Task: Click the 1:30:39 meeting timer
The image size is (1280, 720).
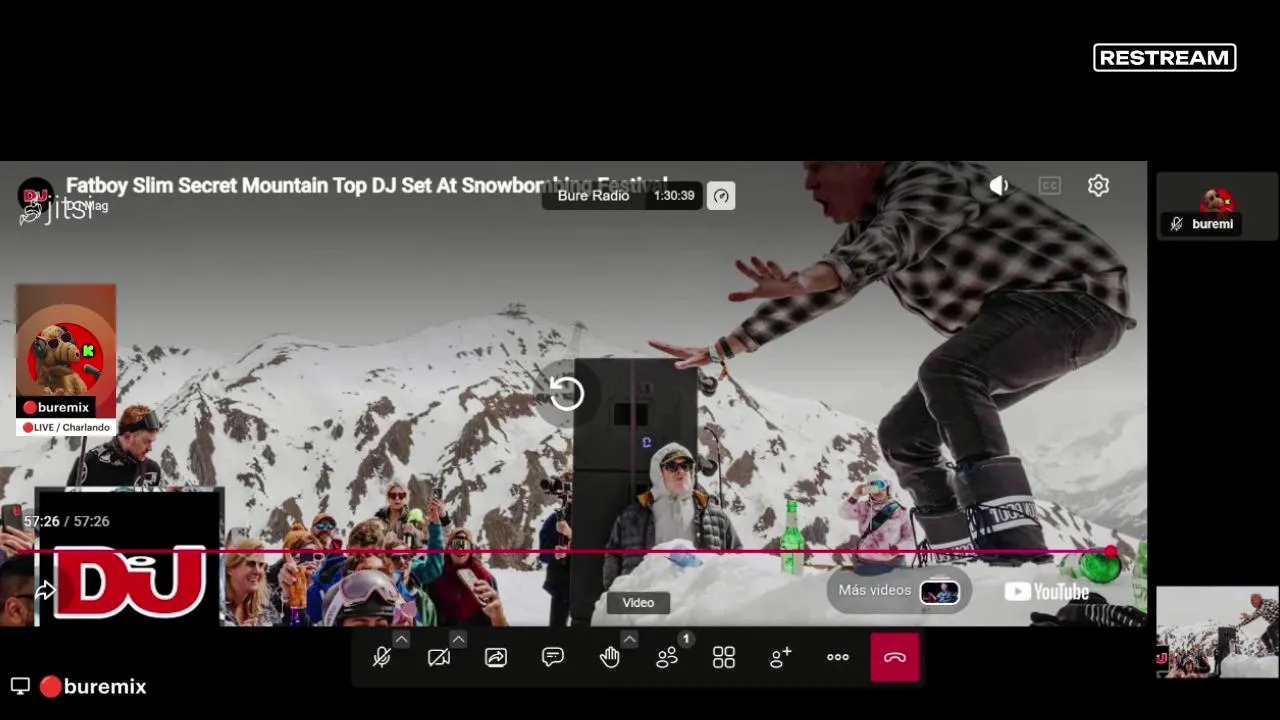Action: point(674,196)
